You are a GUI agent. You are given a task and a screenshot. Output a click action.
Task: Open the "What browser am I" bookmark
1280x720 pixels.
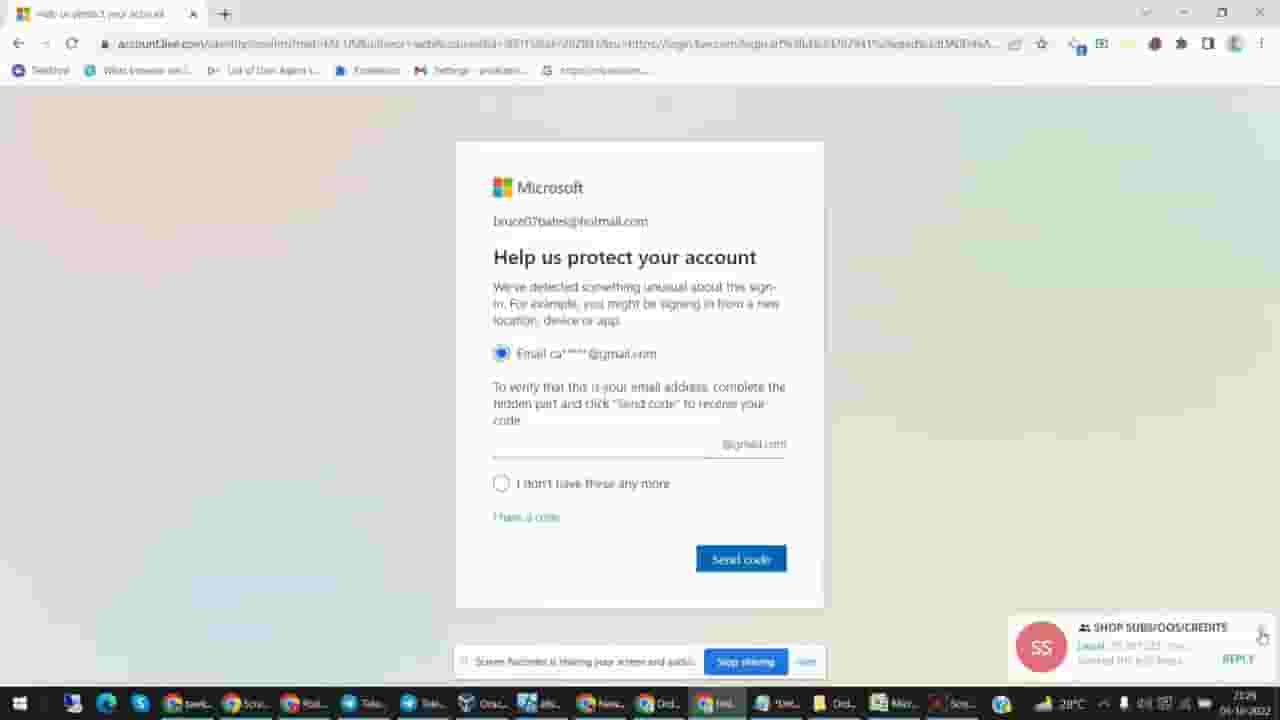point(138,71)
